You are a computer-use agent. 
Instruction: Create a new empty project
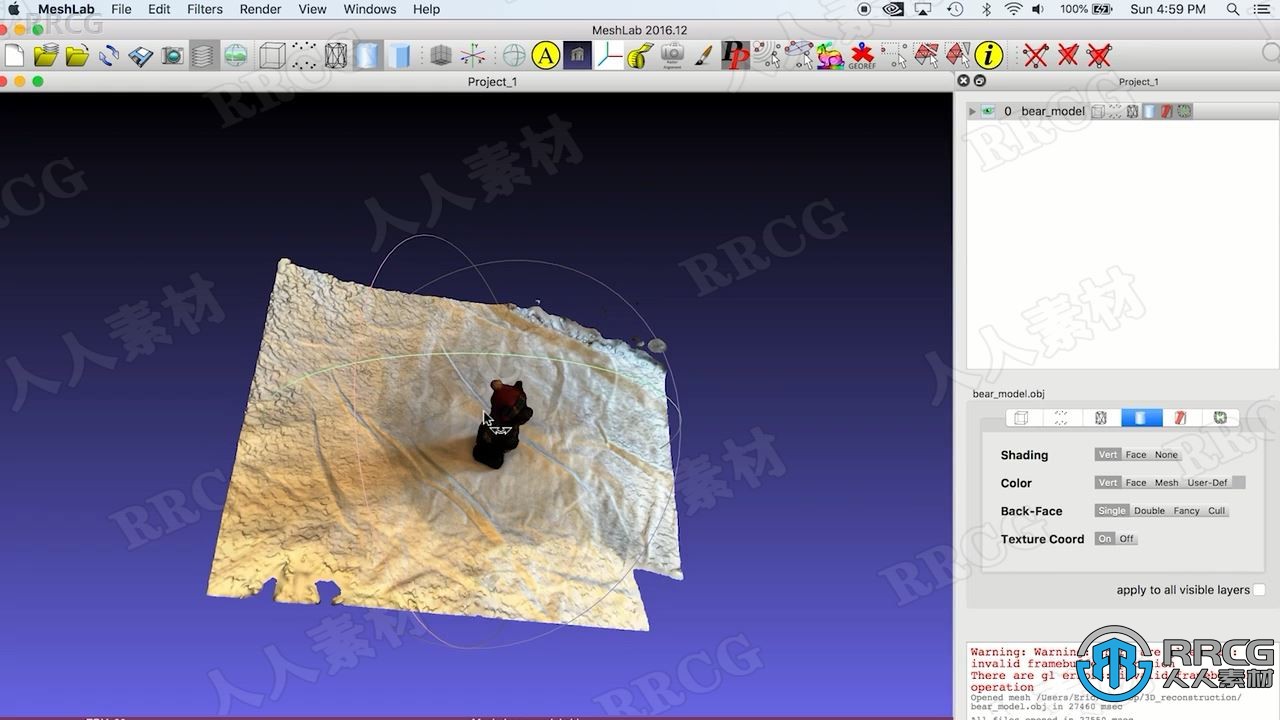[14, 55]
